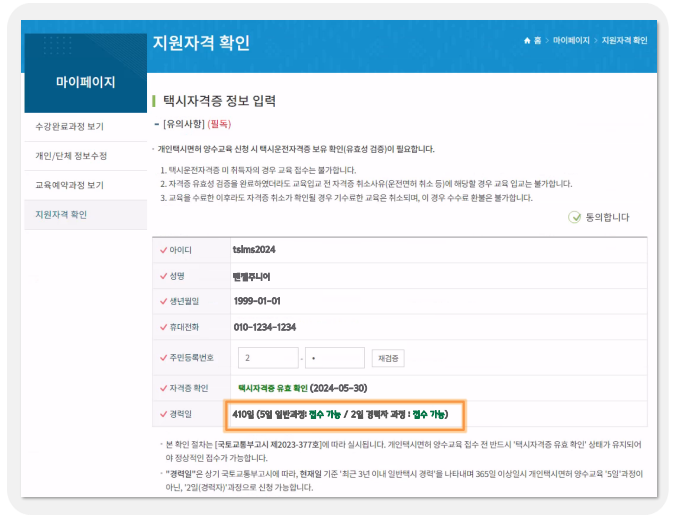Click the 마이페이지 sidebar header
The image size is (675, 518).
click(86, 82)
